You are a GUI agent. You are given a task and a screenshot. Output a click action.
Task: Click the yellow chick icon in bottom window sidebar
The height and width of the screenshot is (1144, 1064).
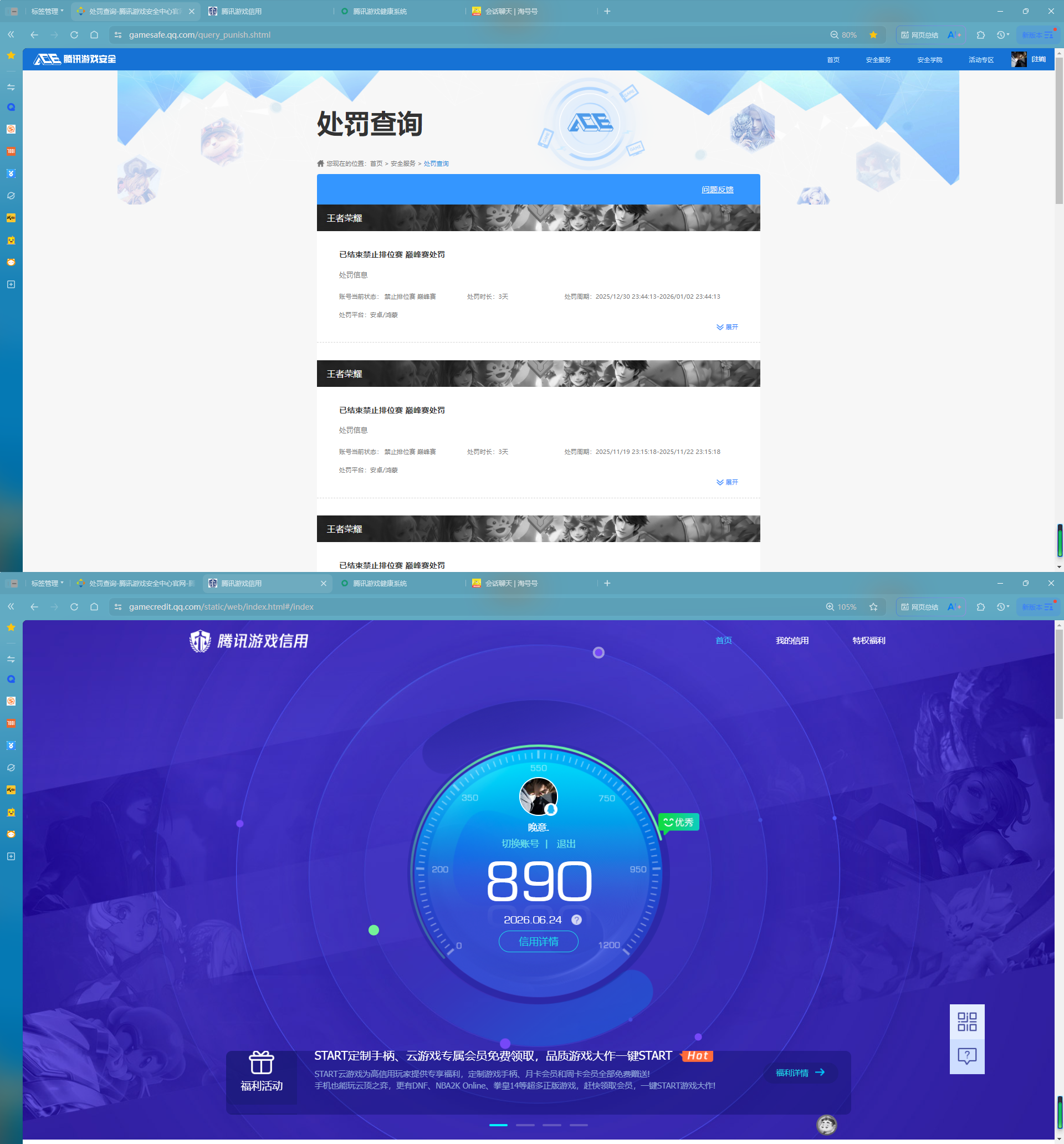(11, 812)
